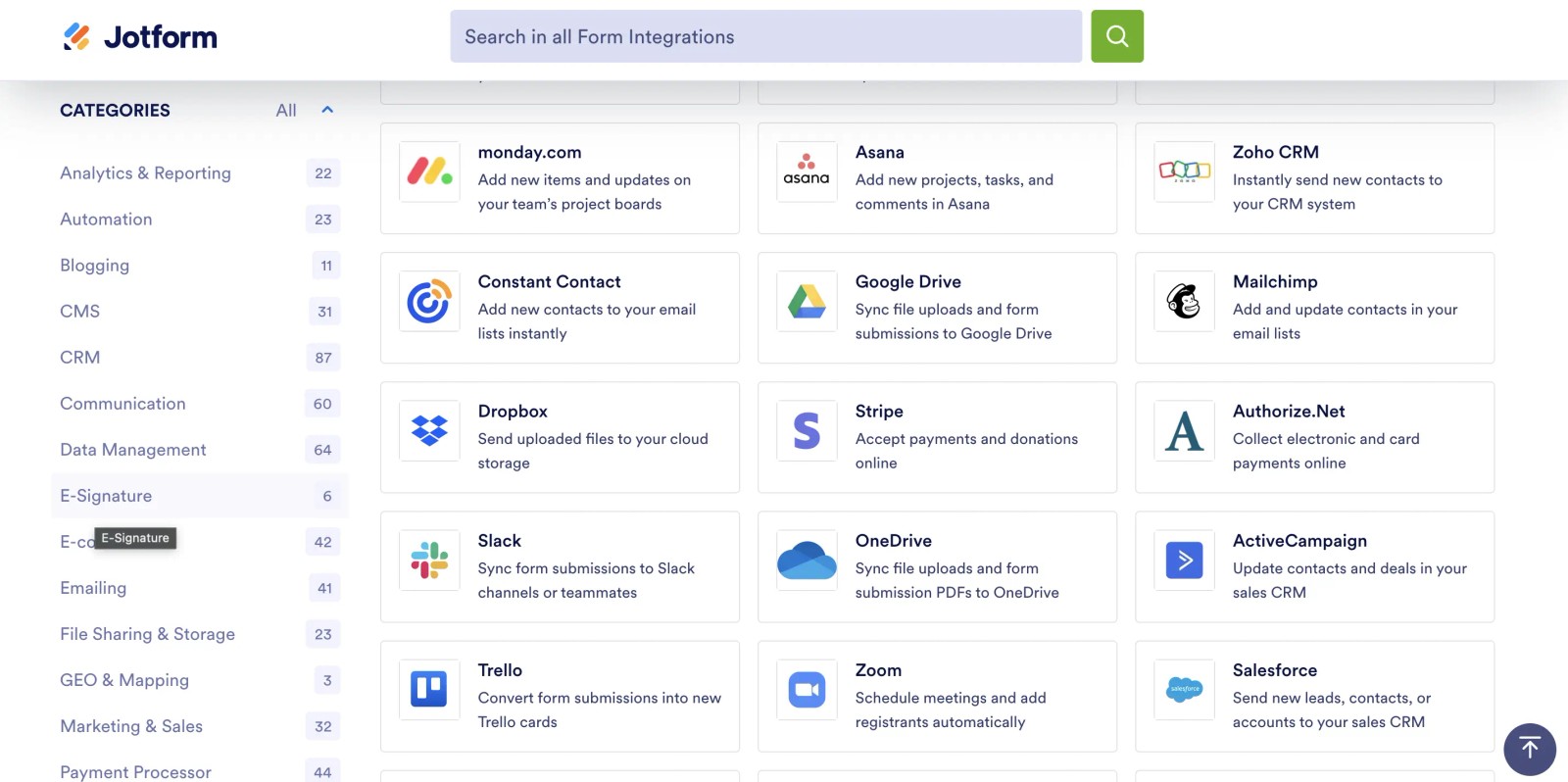Open the Data Management category

pyautogui.click(x=200, y=450)
